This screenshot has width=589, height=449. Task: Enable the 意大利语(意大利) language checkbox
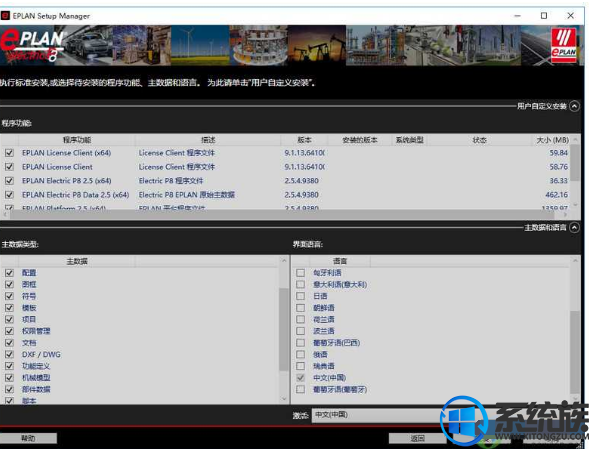pyautogui.click(x=301, y=284)
